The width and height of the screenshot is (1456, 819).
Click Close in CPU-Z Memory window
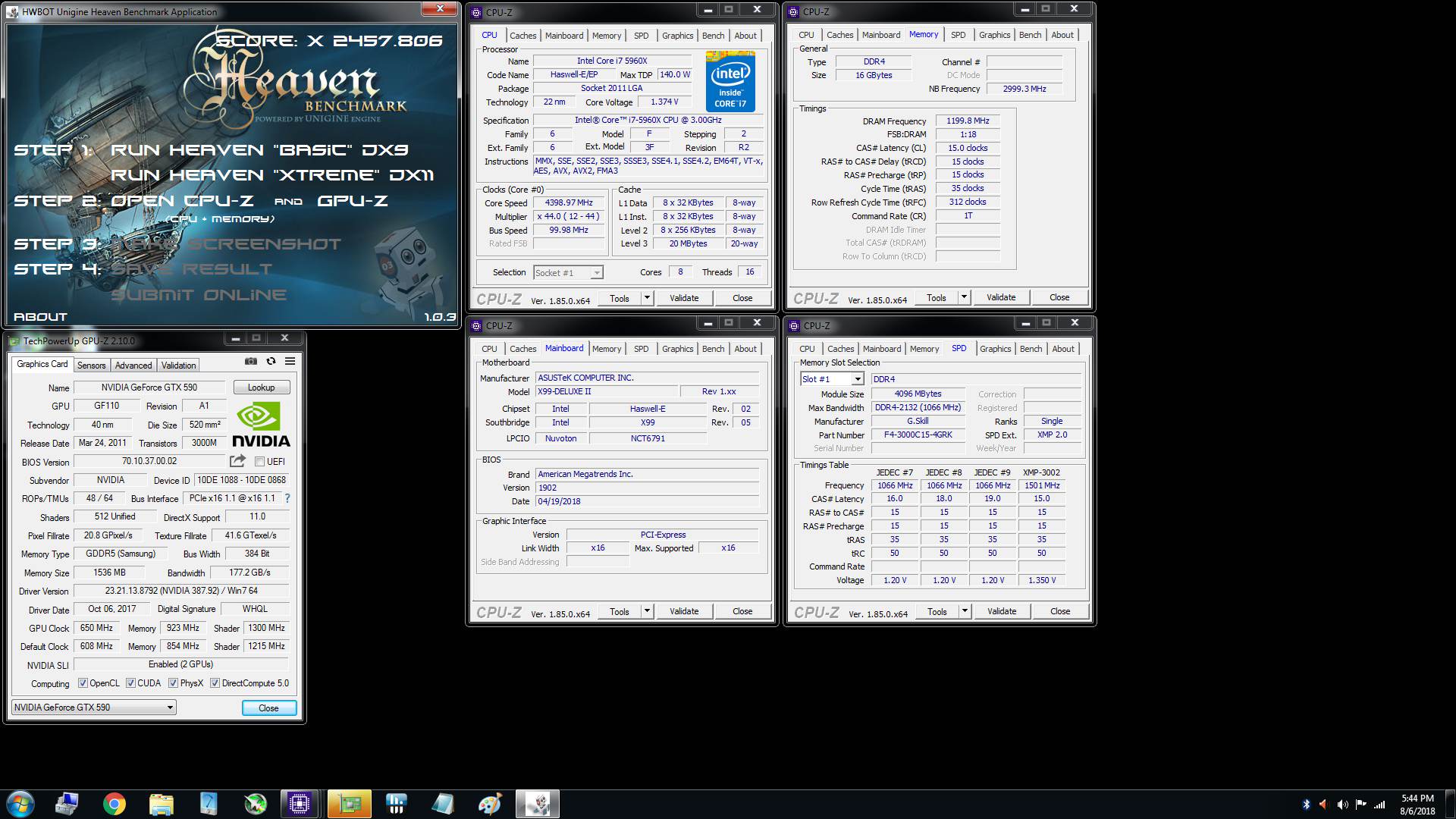tap(1059, 297)
